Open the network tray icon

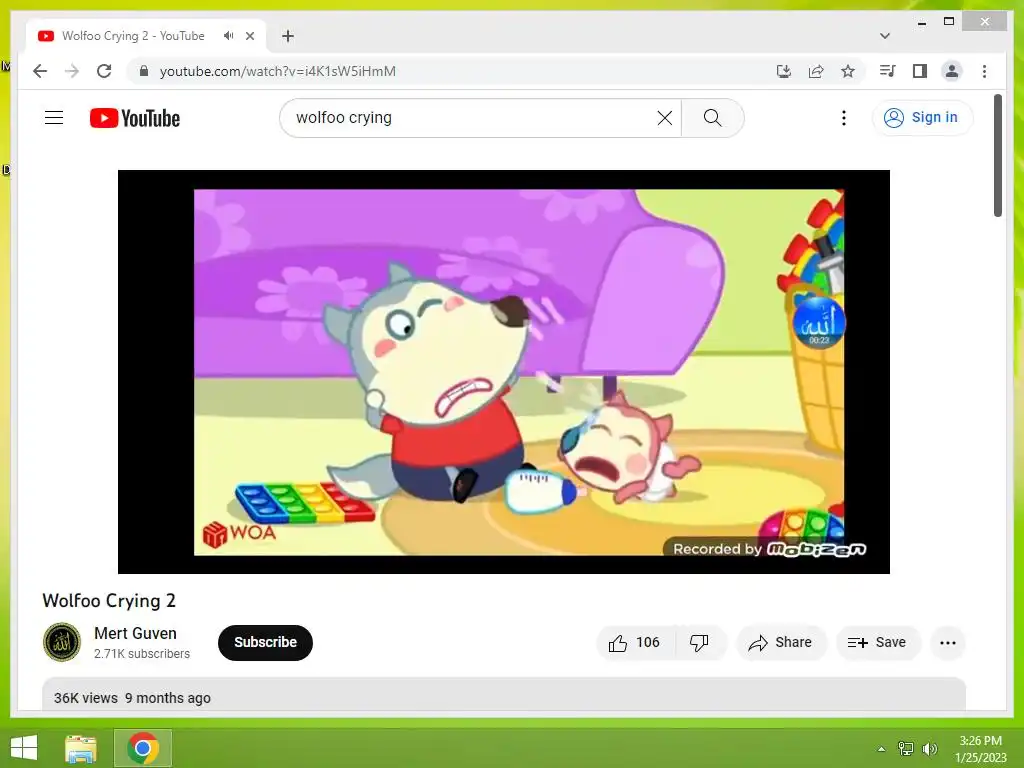click(x=906, y=748)
